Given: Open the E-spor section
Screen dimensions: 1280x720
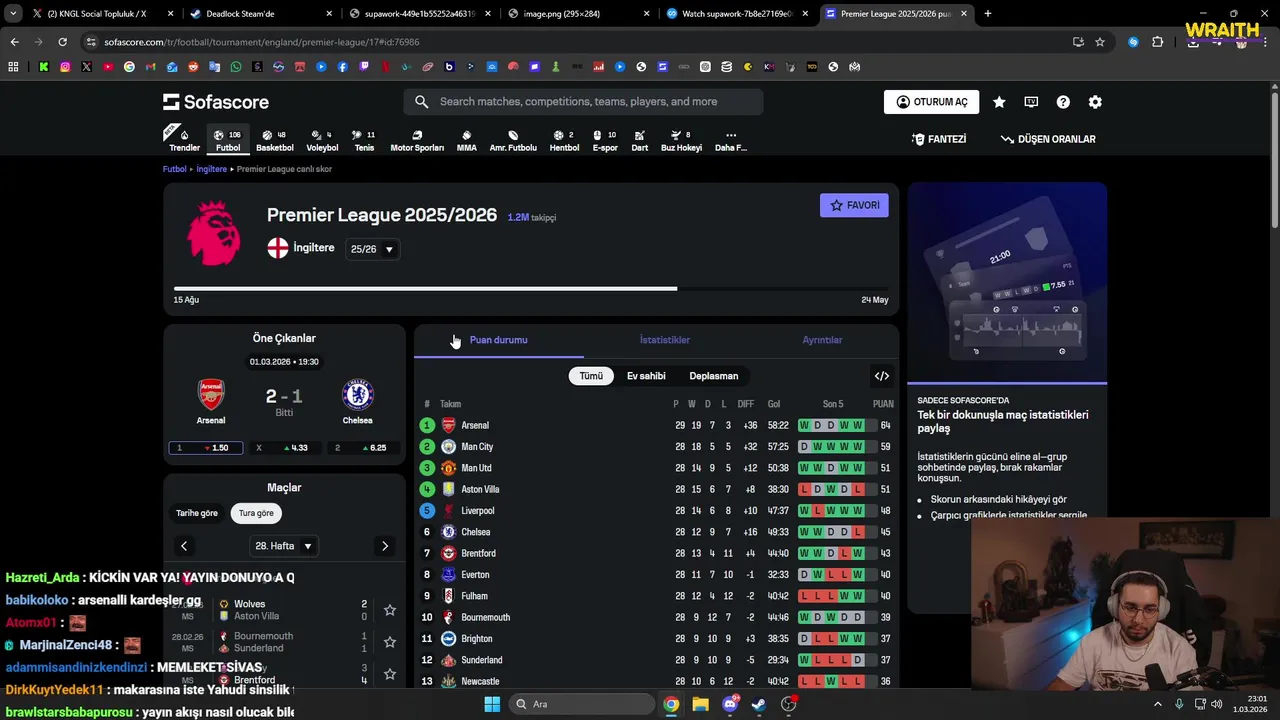Looking at the screenshot, I should [x=605, y=140].
